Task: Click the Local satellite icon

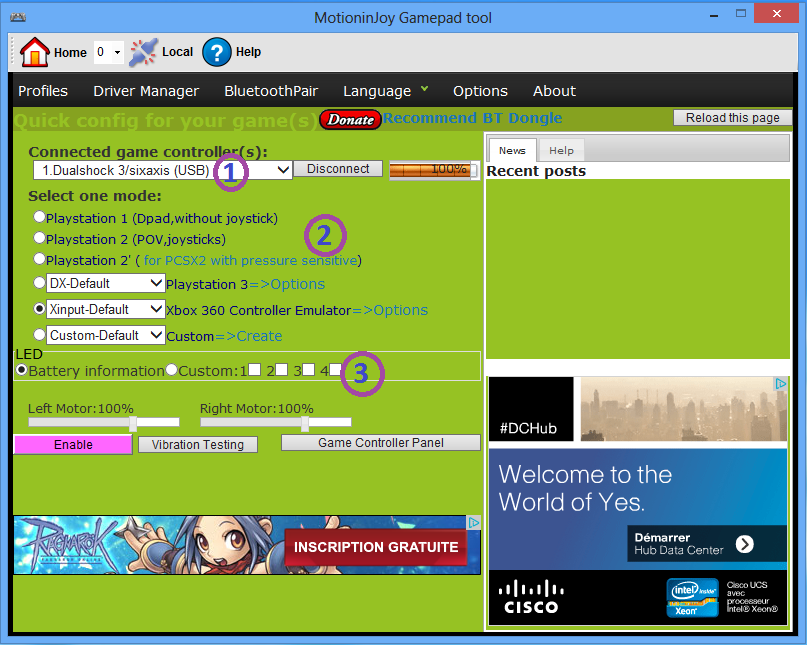Action: click(x=144, y=52)
